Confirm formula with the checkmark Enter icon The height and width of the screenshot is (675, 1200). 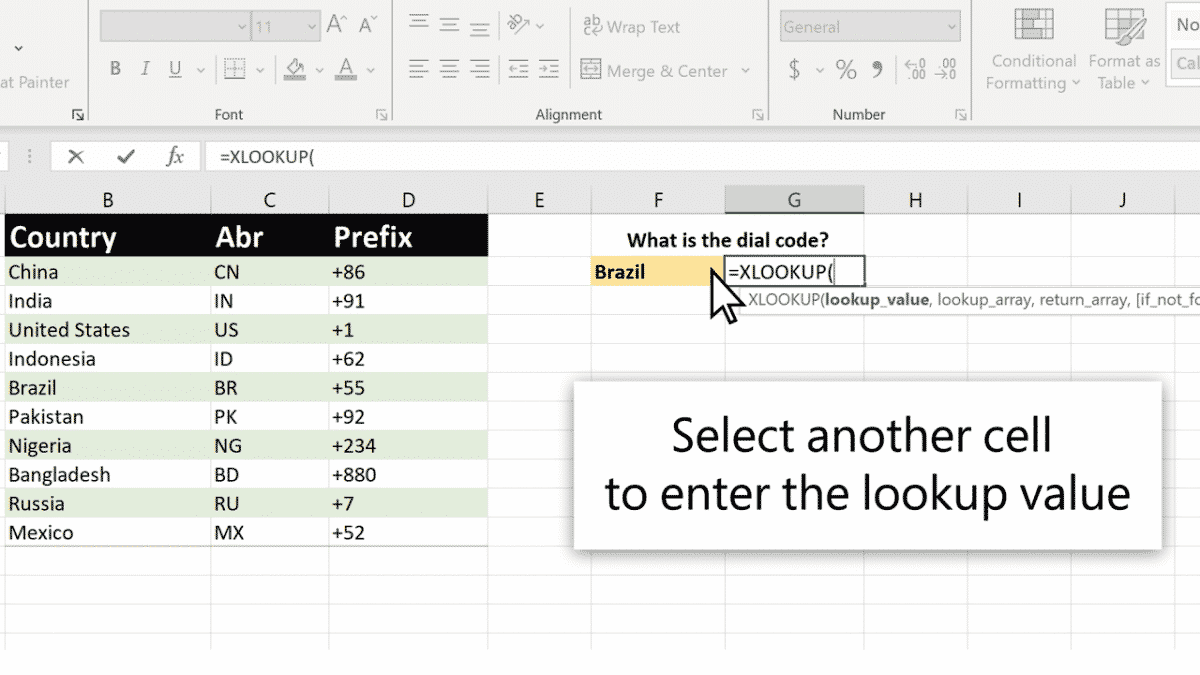126,156
